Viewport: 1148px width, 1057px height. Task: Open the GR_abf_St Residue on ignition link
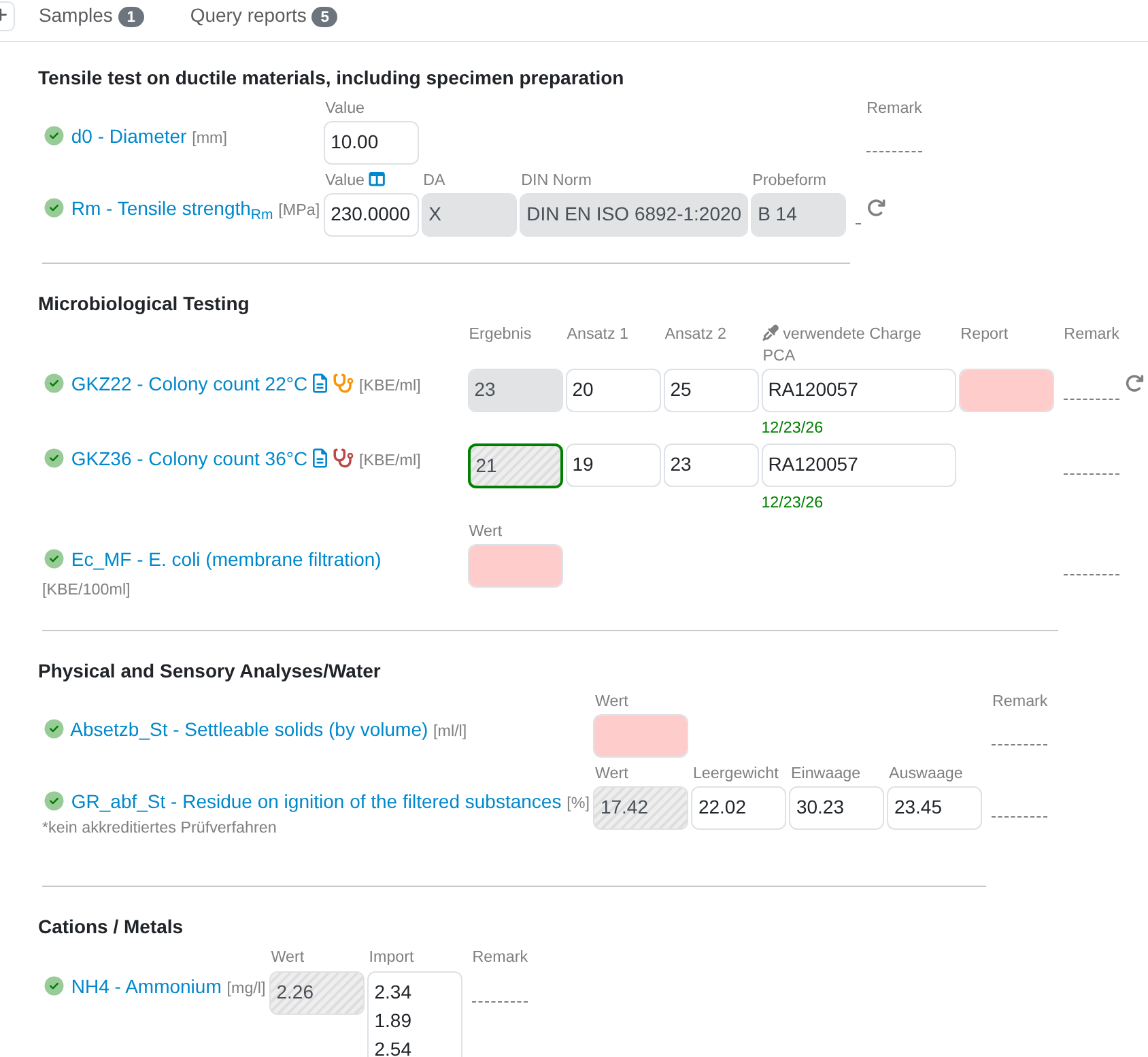316,802
